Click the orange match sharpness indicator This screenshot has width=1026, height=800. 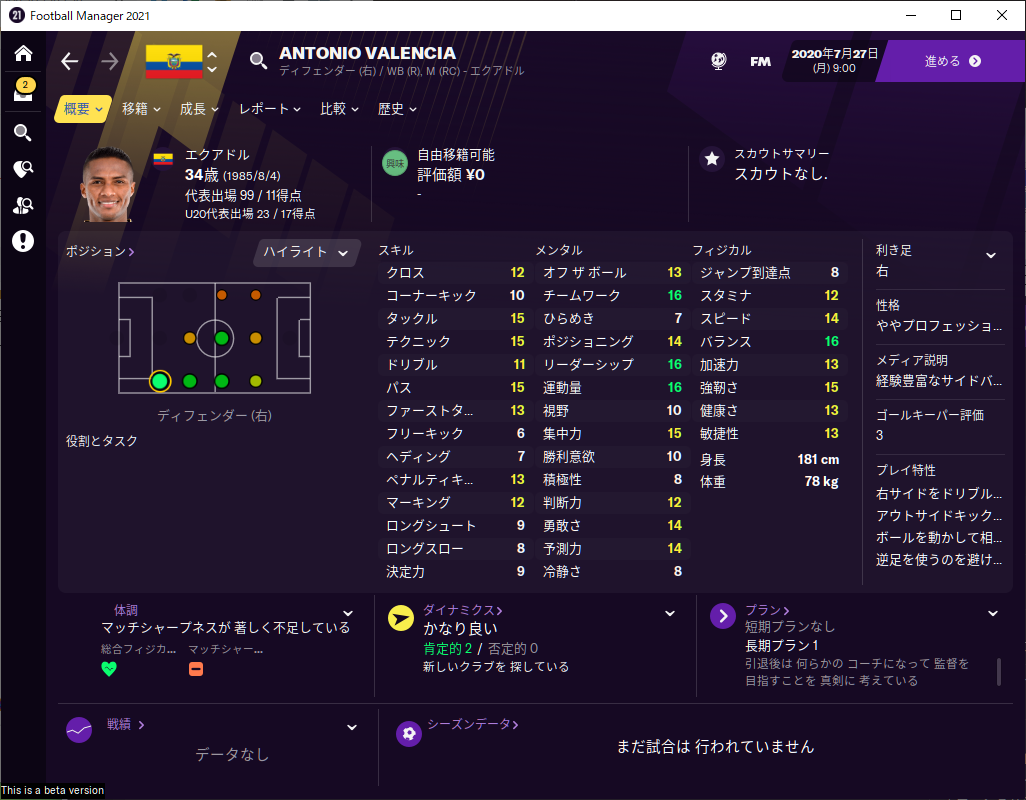click(x=196, y=669)
